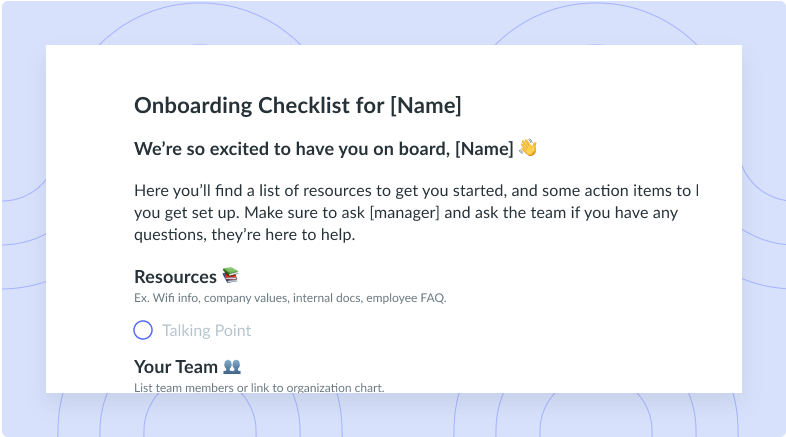Click the welcome heading 'We're so excited'
Viewport: 786px width, 437px height.
pyautogui.click(x=324, y=149)
